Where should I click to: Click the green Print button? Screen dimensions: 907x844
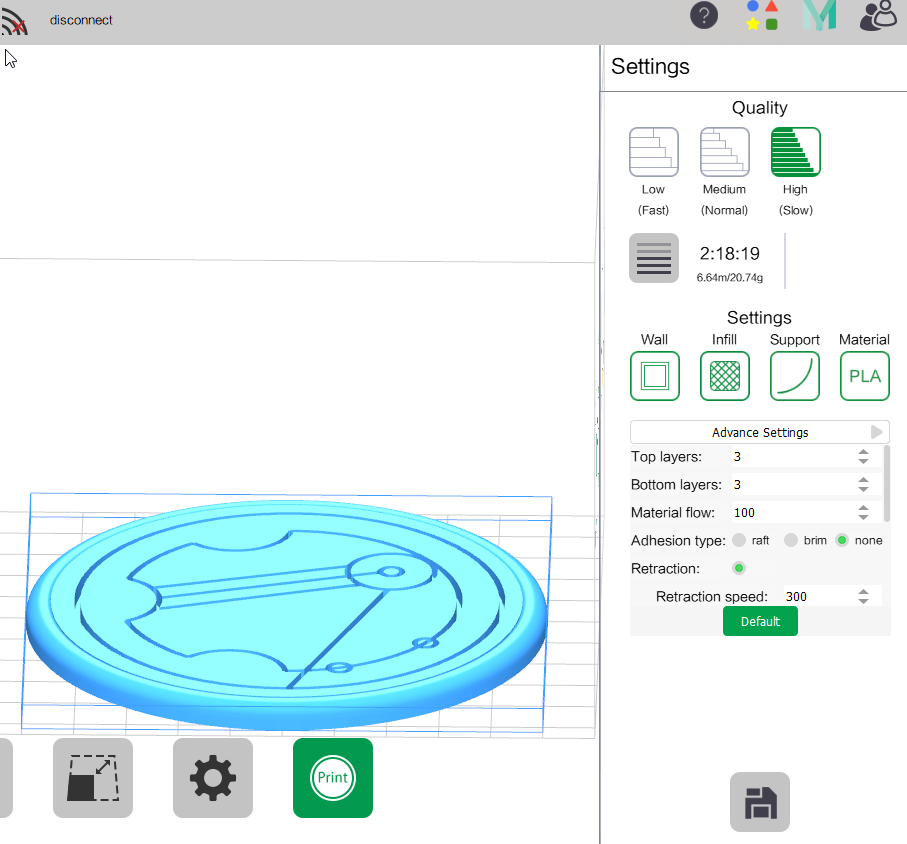pyautogui.click(x=333, y=777)
